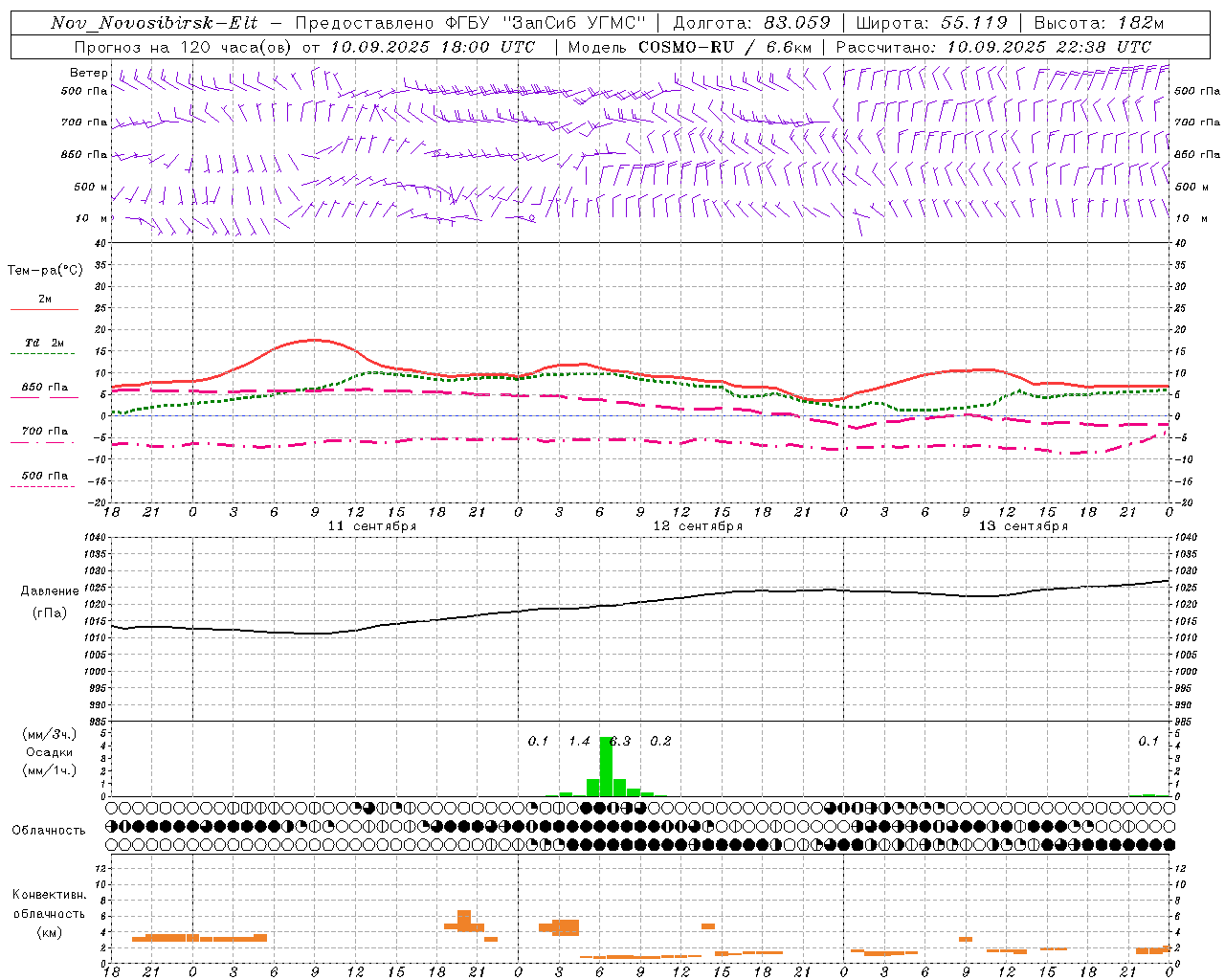
Task: Click the 11 сентября date label
Action: point(371,526)
